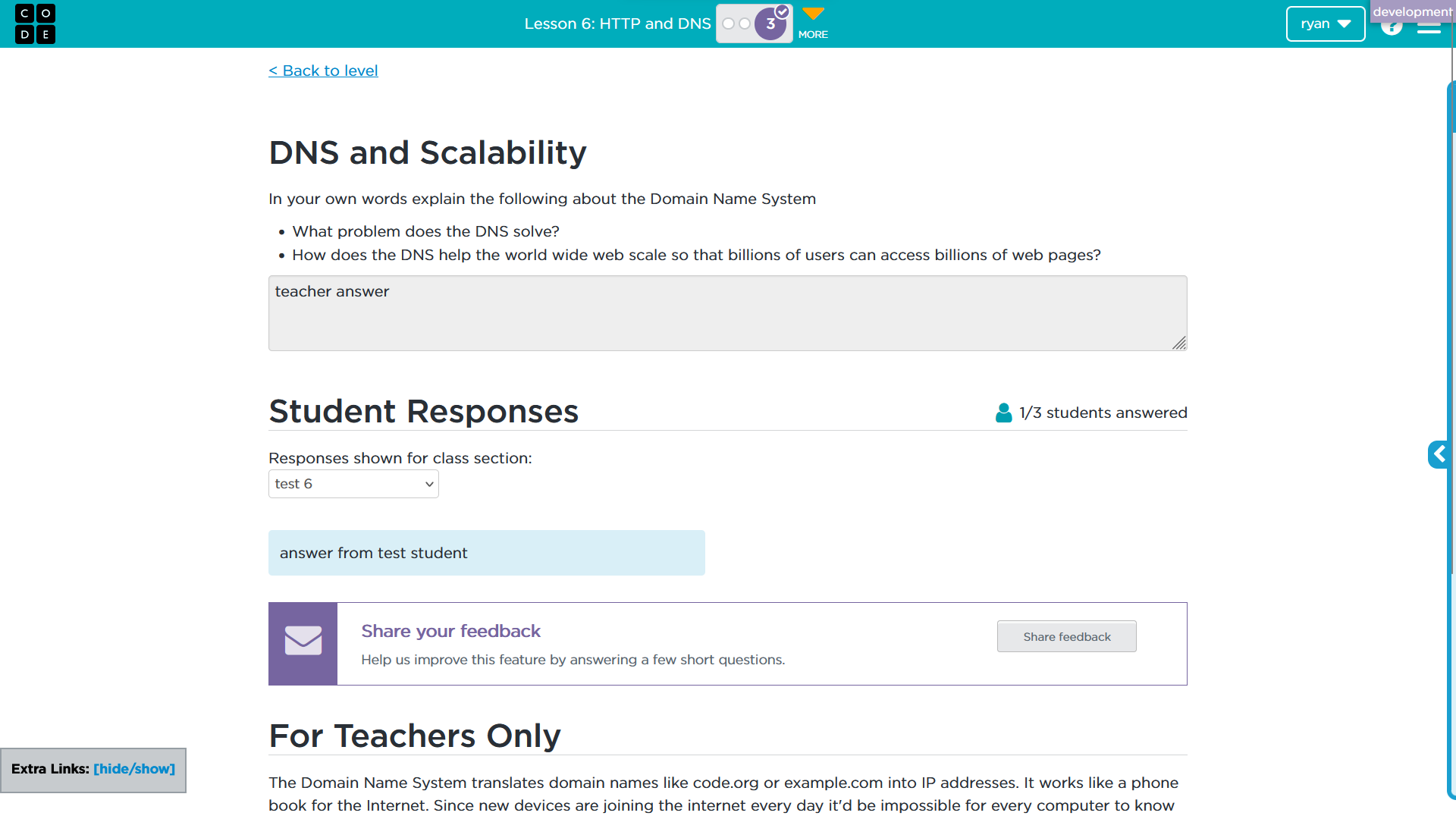1456x819 pixels.
Task: Open the purple level 3 bubble
Action: (771, 24)
